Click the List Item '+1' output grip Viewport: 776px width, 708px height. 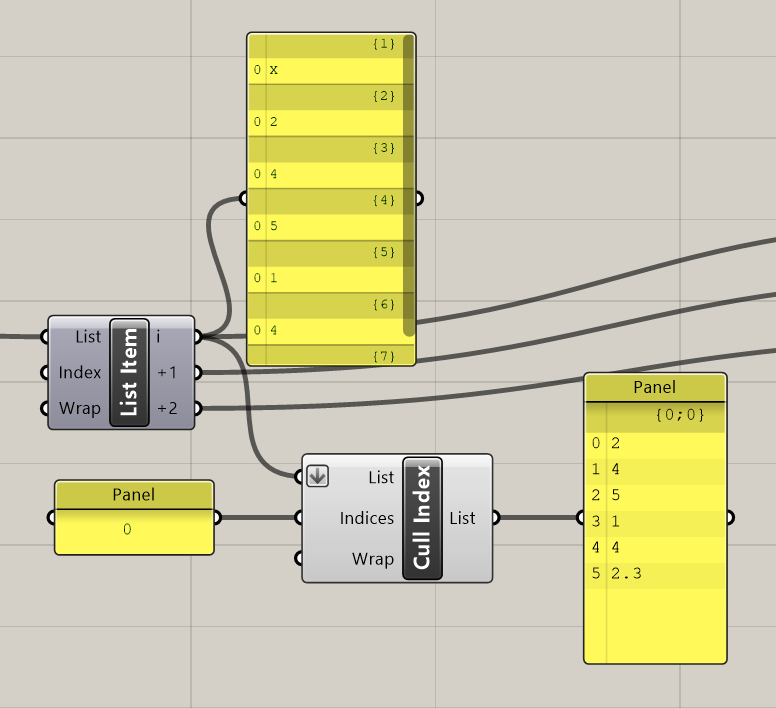click(197, 372)
